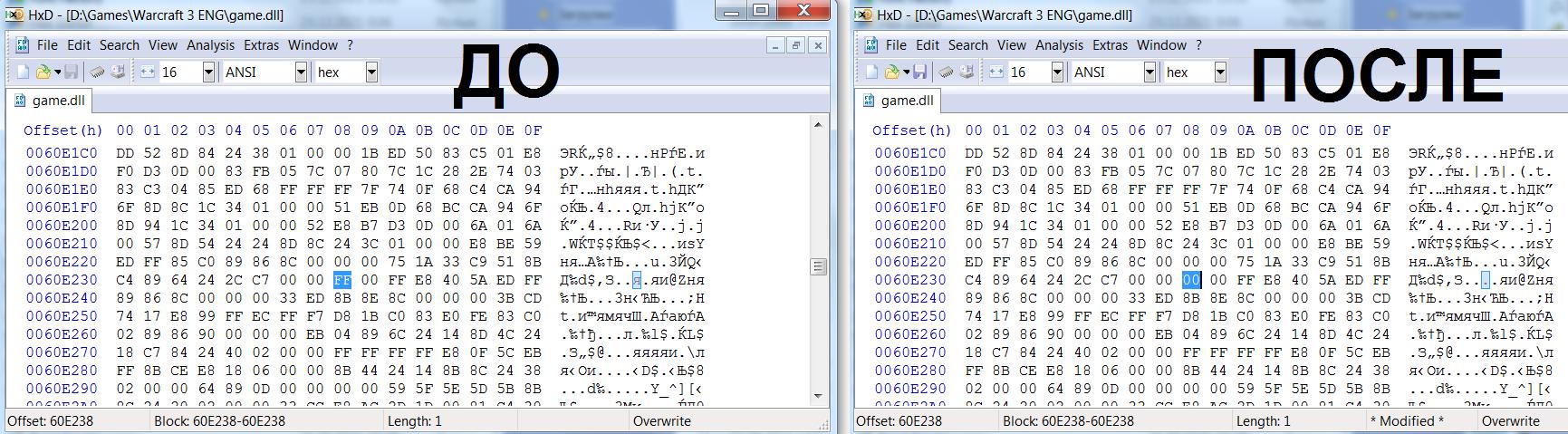Open Edit menu in left window
This screenshot has height=434, width=1568.
click(79, 44)
